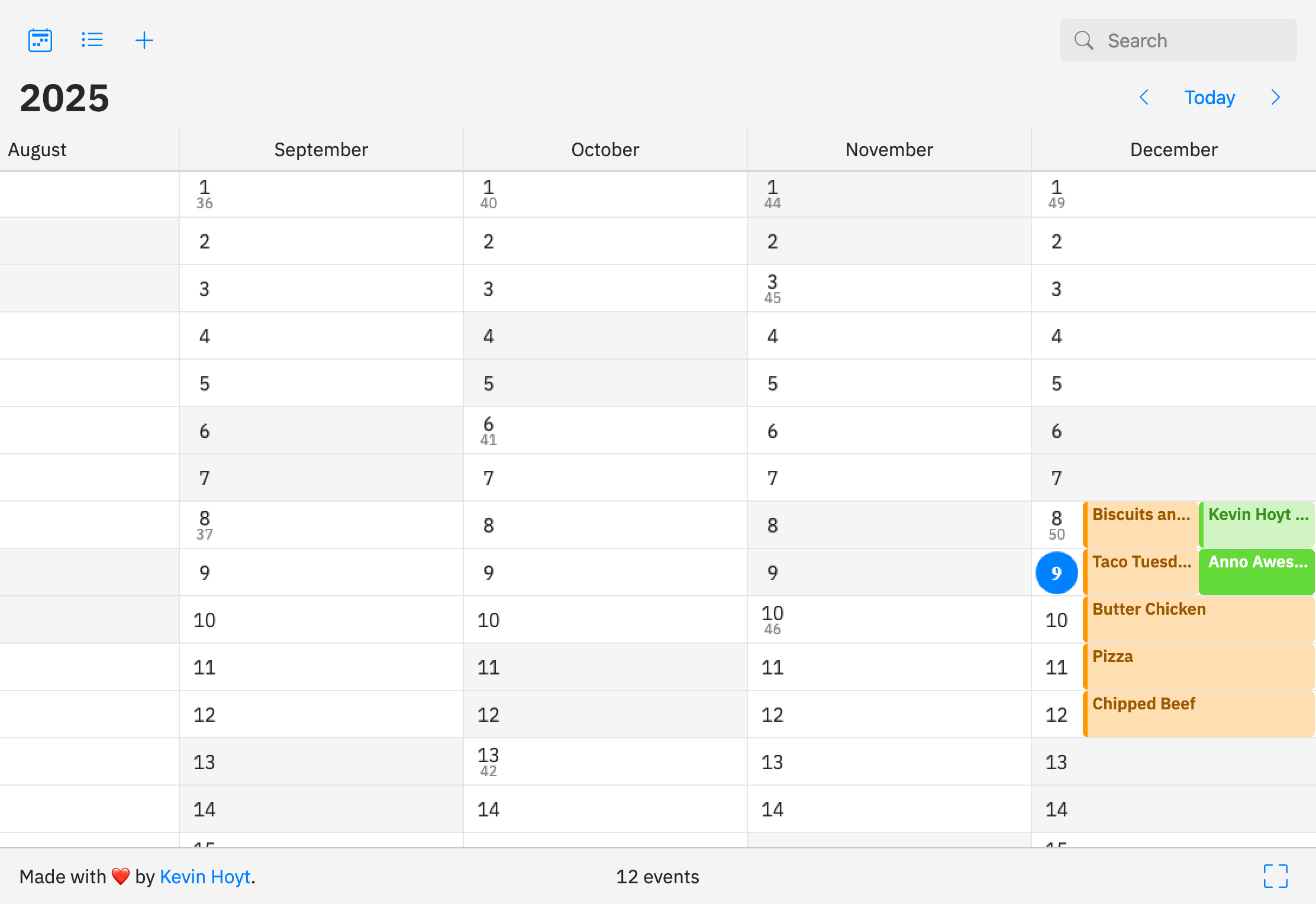Viewport: 1316px width, 904px height.
Task: Select the Taco Tuesday event
Action: [1141, 572]
